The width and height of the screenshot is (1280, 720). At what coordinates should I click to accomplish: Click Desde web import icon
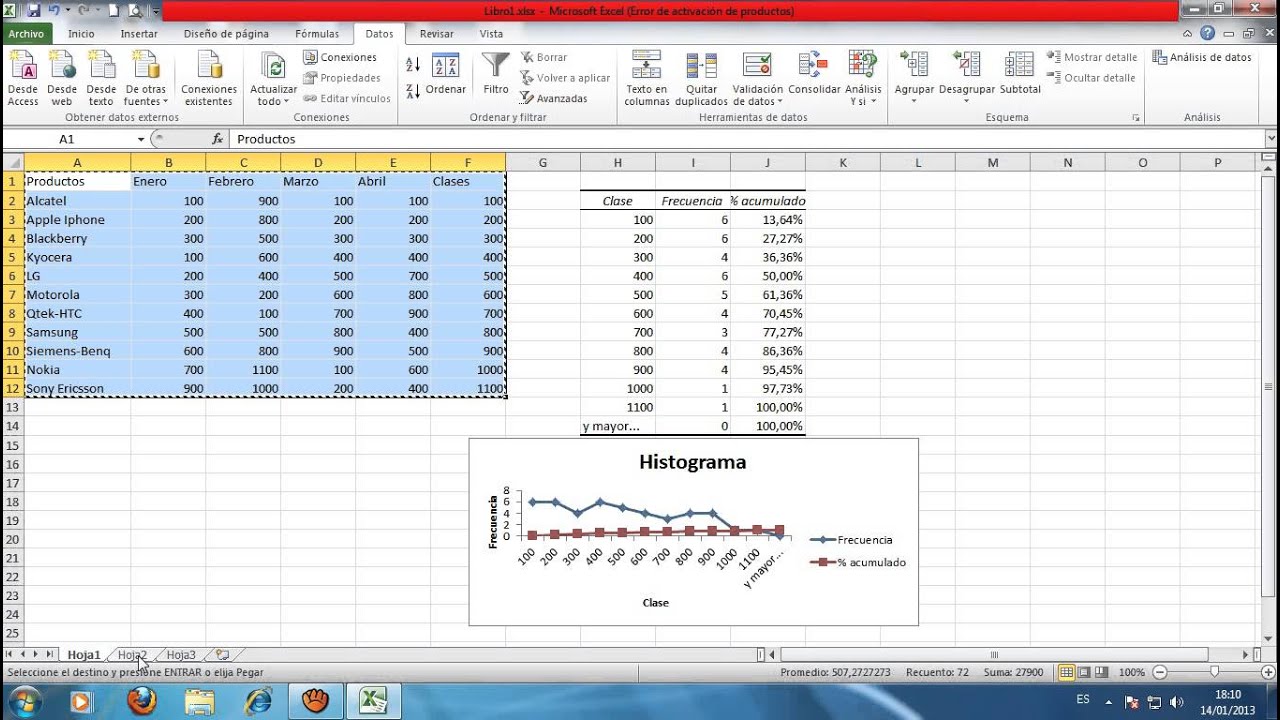tap(62, 66)
